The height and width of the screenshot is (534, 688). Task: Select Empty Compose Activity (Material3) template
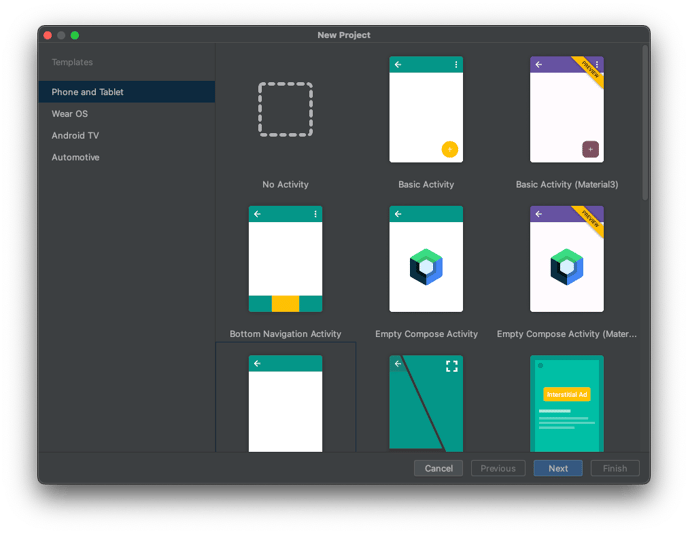[x=566, y=260]
